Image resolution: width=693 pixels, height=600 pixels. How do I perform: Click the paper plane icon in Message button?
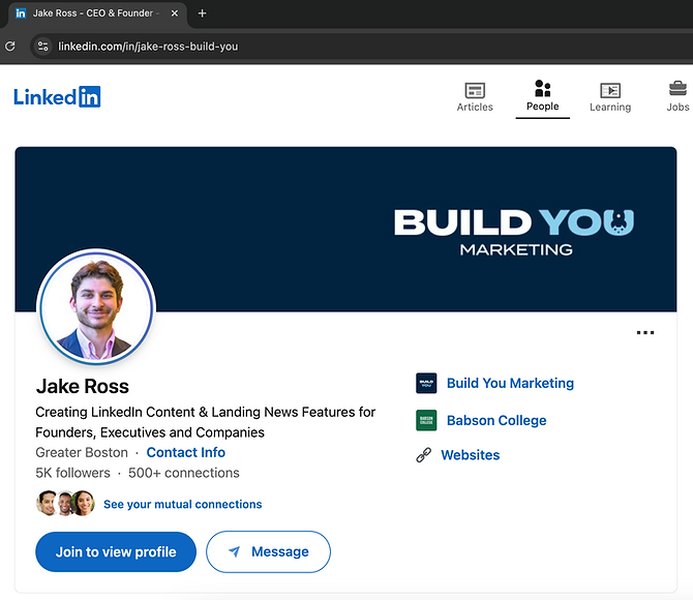(234, 551)
